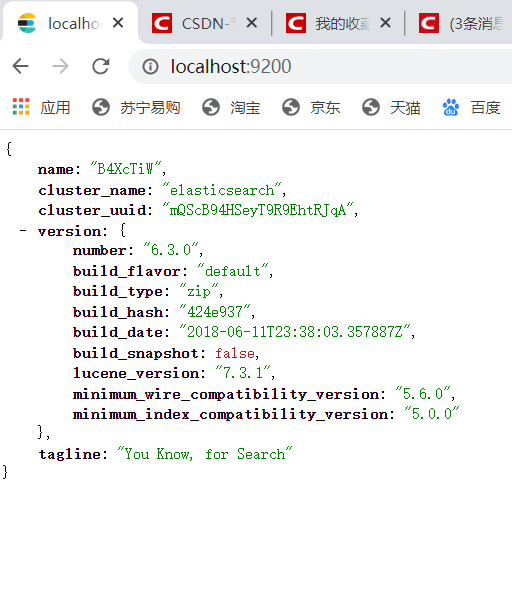Switch to the (3条消息 tab
The height and width of the screenshot is (607, 512).
pyautogui.click(x=462, y=24)
